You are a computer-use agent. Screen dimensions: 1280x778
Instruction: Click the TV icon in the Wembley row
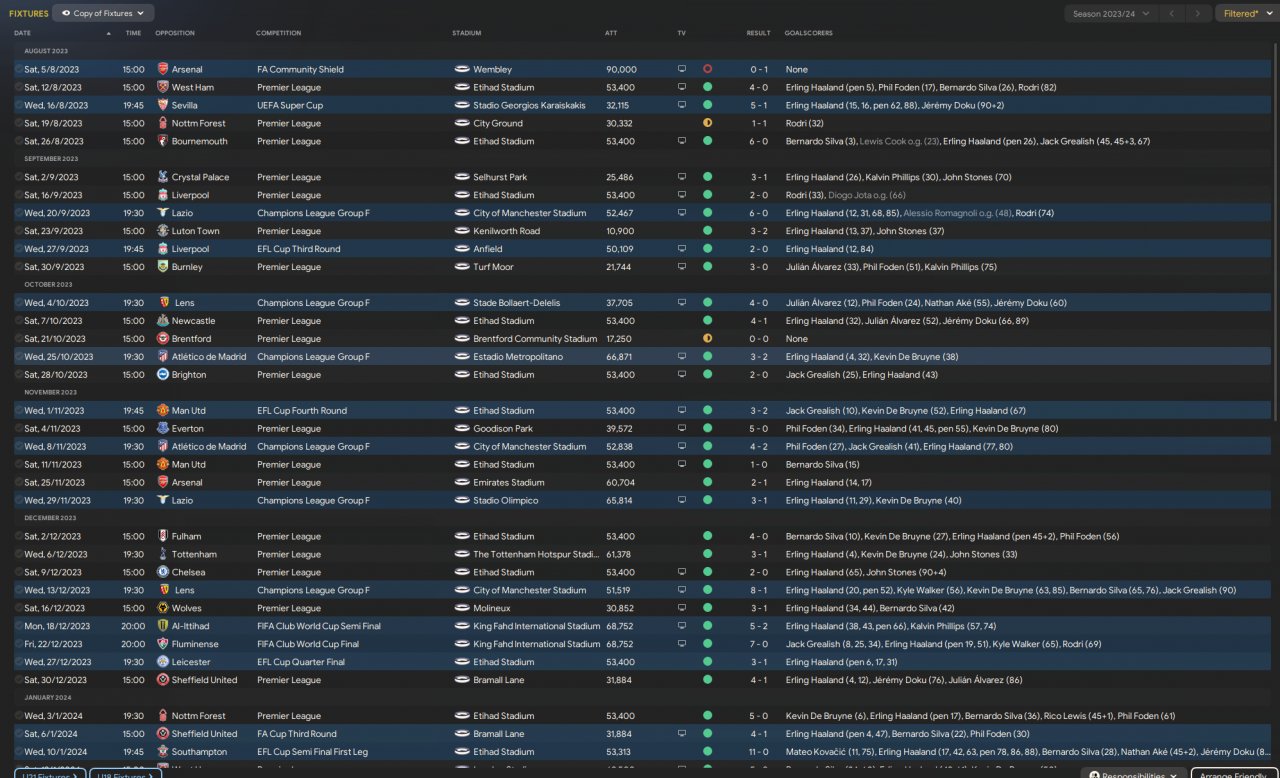(x=682, y=69)
